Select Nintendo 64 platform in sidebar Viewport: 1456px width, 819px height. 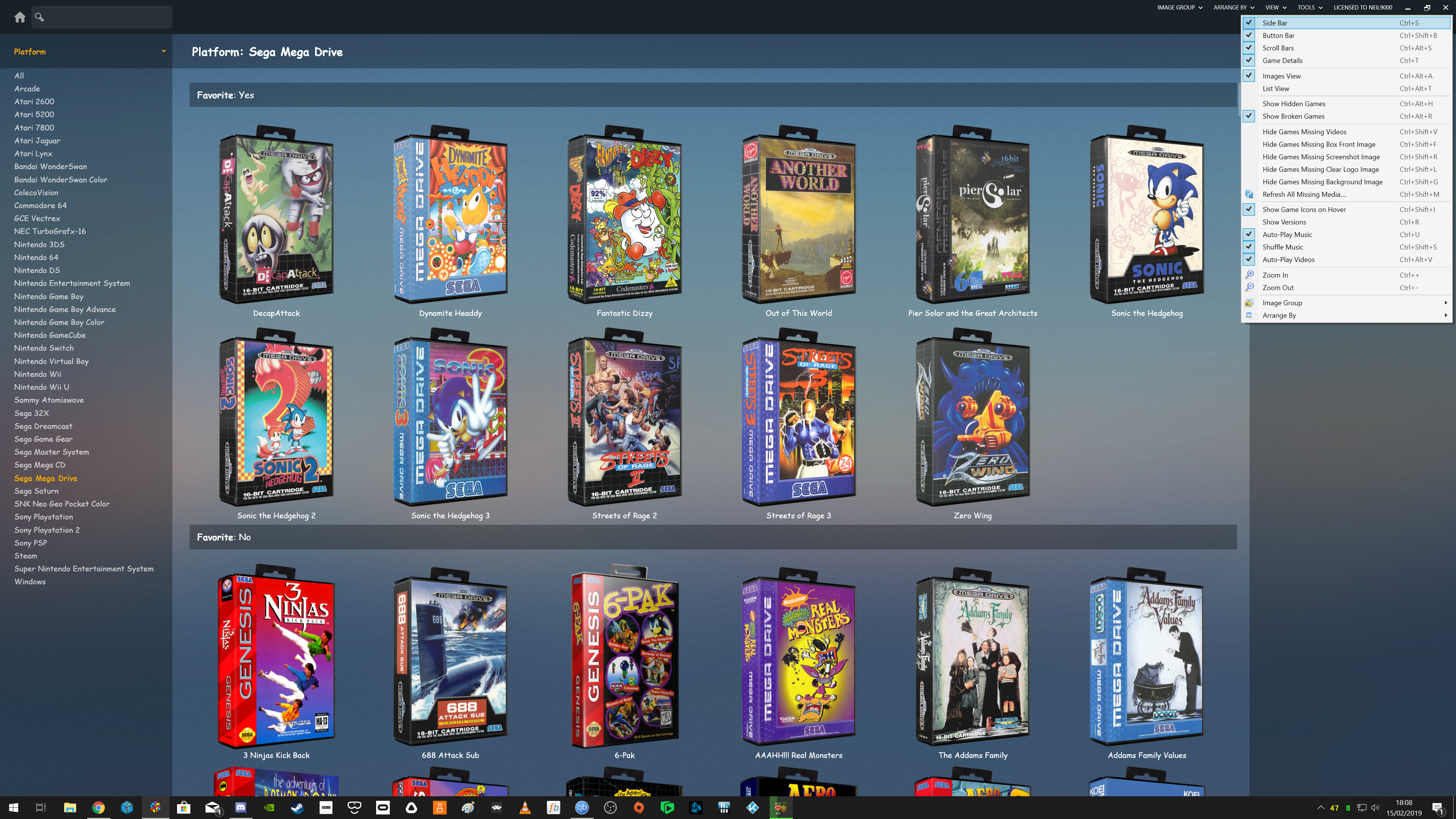tap(36, 257)
